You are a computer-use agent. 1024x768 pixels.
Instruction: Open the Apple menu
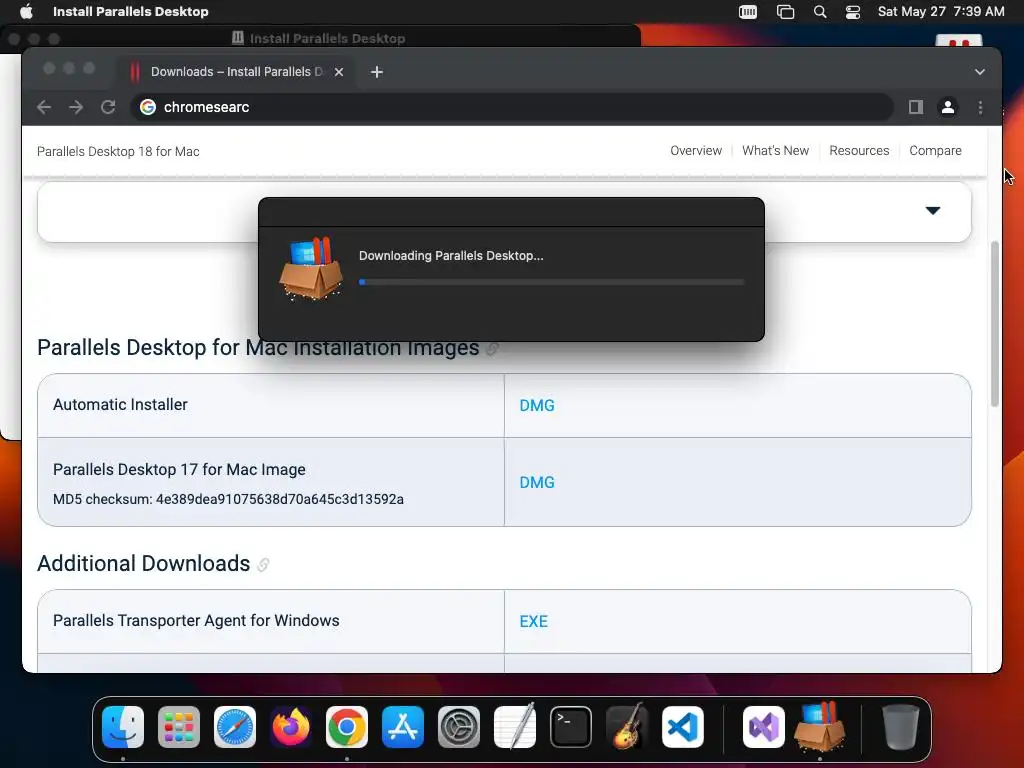tap(26, 11)
